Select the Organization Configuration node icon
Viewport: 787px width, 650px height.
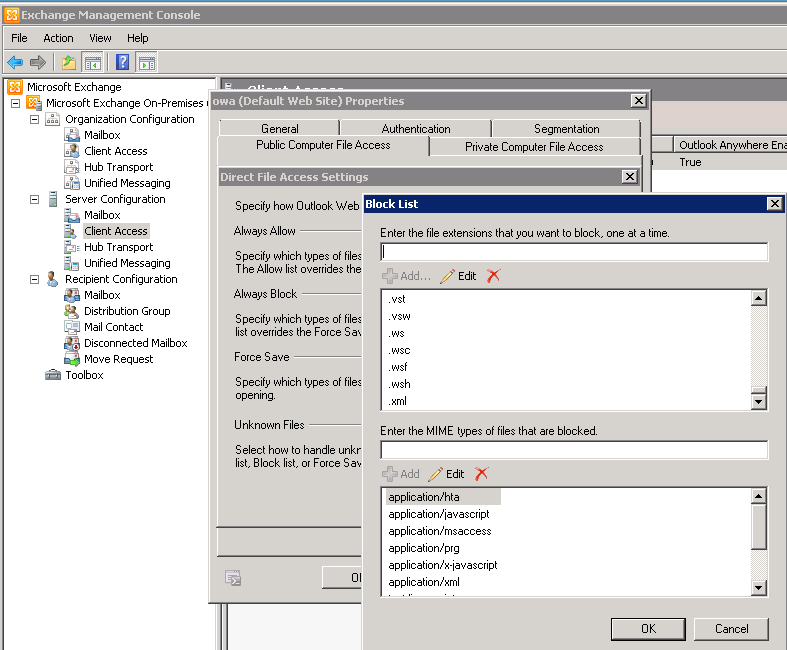(x=52, y=119)
